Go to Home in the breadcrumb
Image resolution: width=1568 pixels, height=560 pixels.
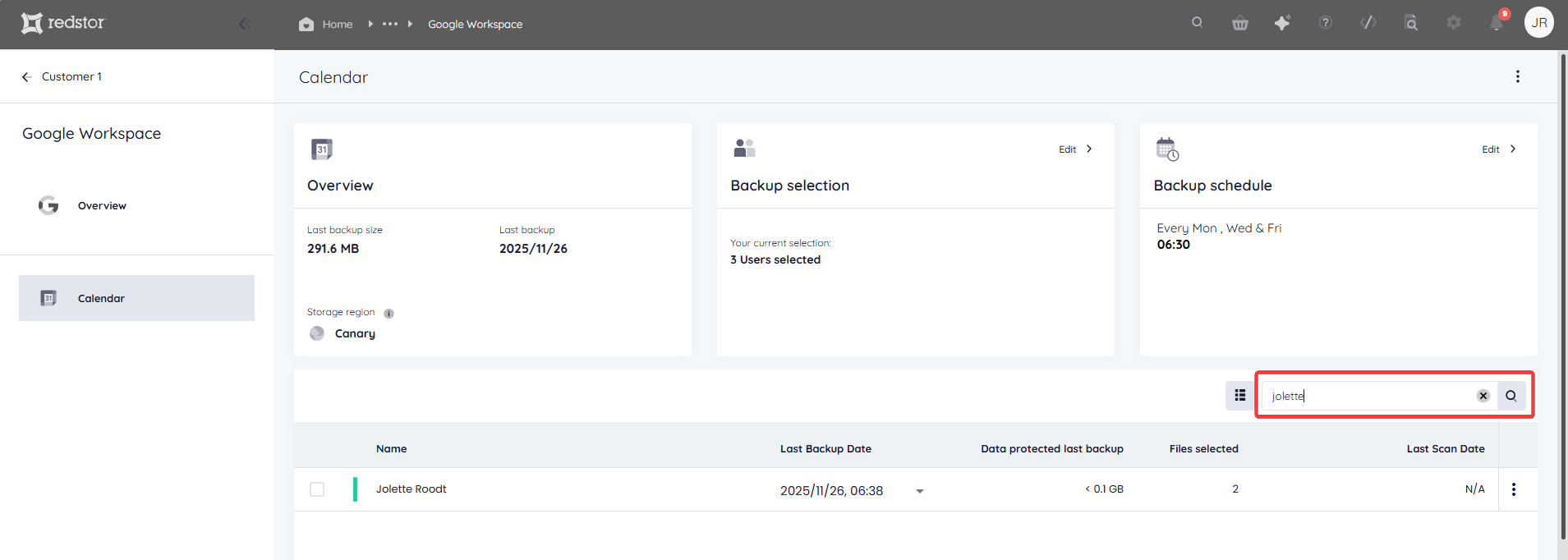click(338, 24)
